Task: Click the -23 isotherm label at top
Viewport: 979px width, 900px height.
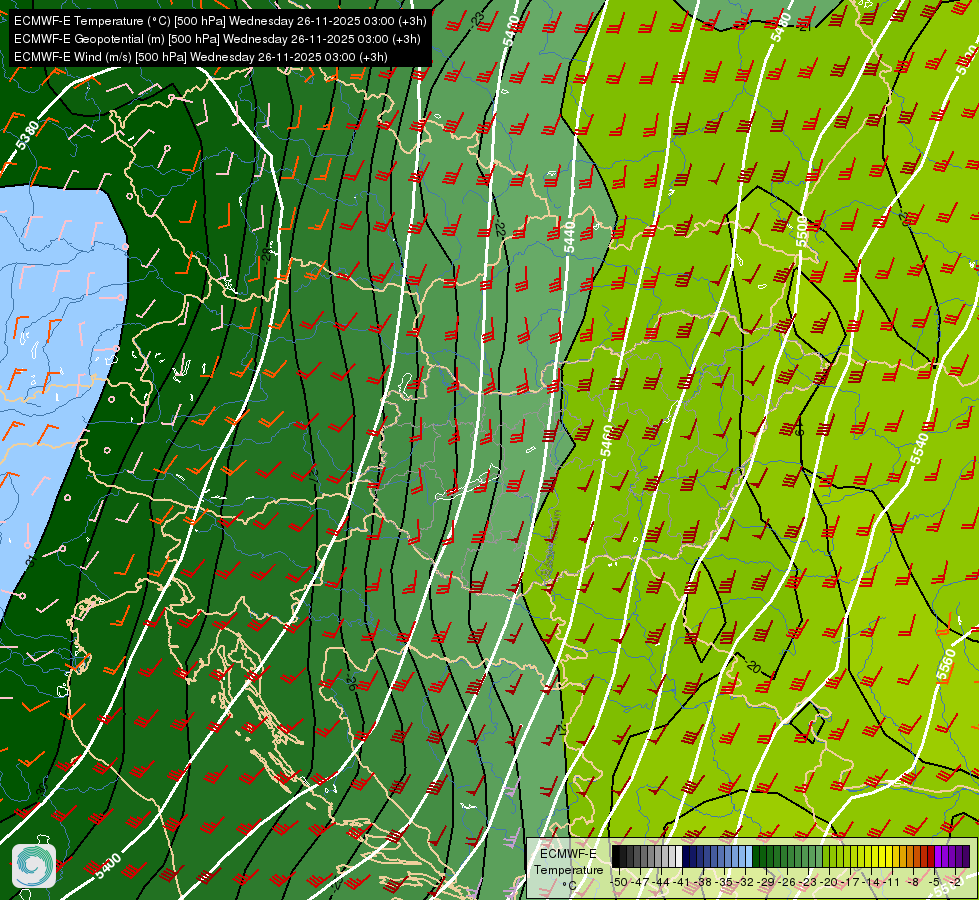Action: [478, 18]
